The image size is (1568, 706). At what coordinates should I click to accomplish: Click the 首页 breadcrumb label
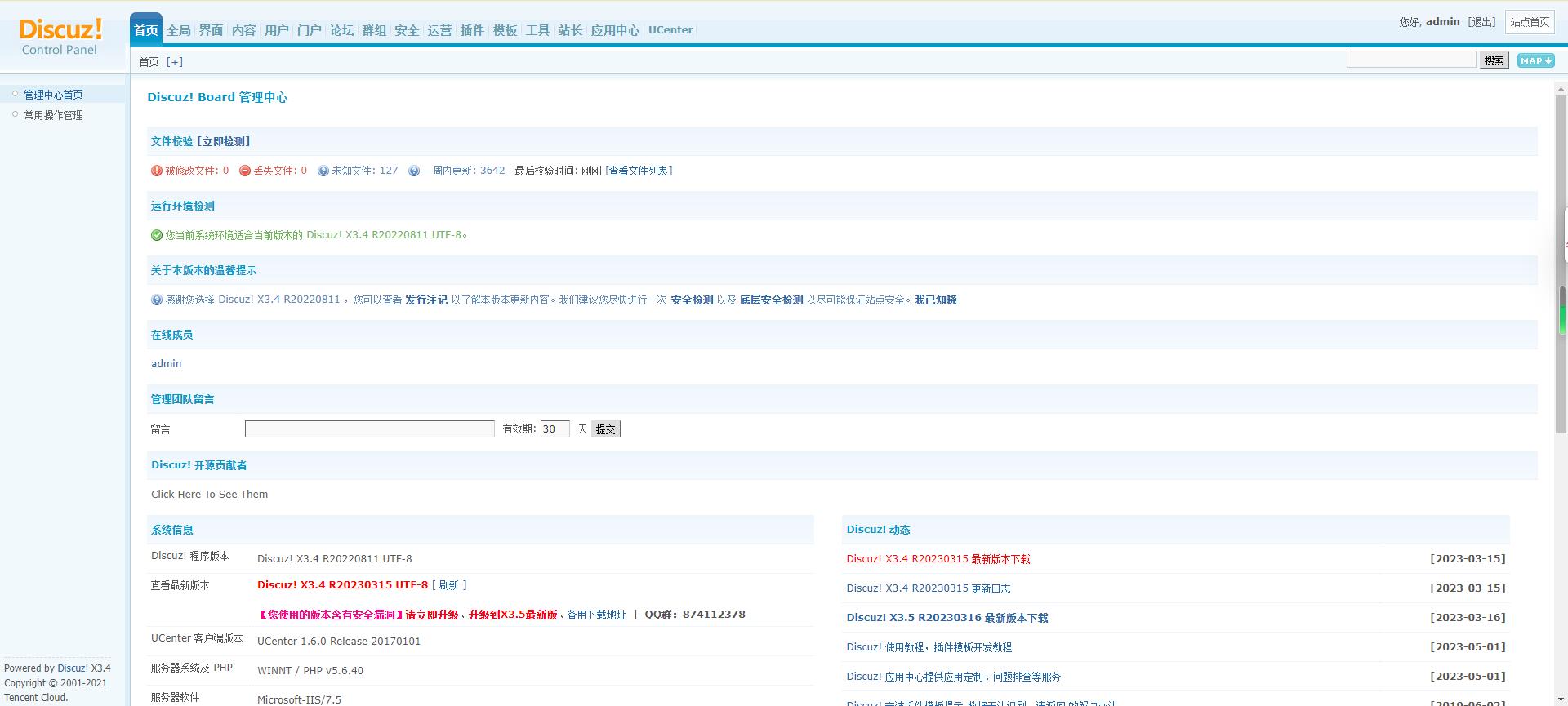coord(149,62)
